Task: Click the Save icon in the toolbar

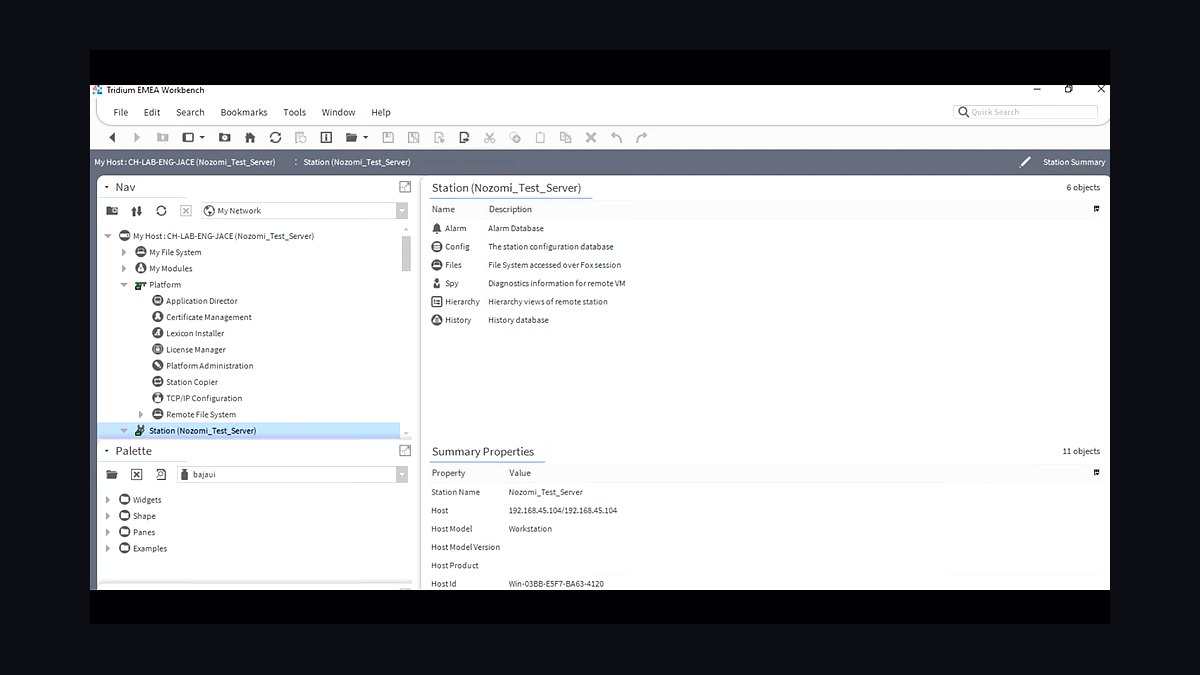Action: pyautogui.click(x=388, y=137)
